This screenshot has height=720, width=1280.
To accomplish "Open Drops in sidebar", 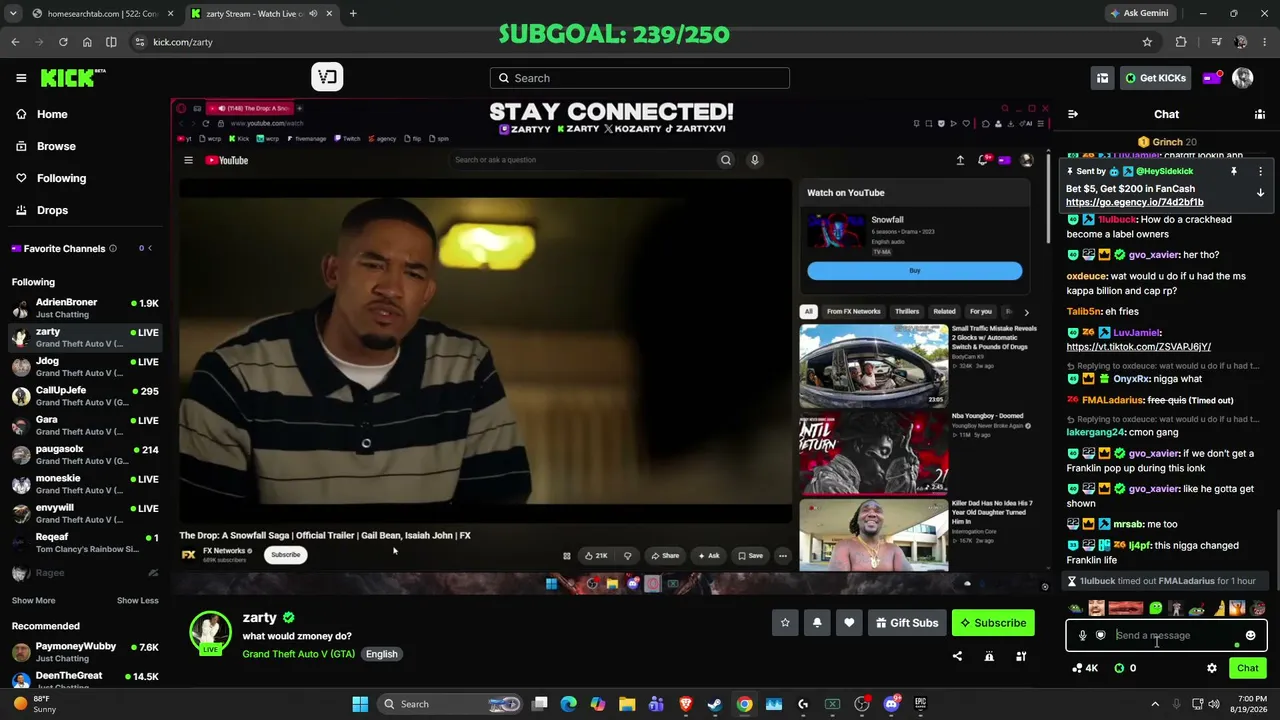I will point(85,210).
